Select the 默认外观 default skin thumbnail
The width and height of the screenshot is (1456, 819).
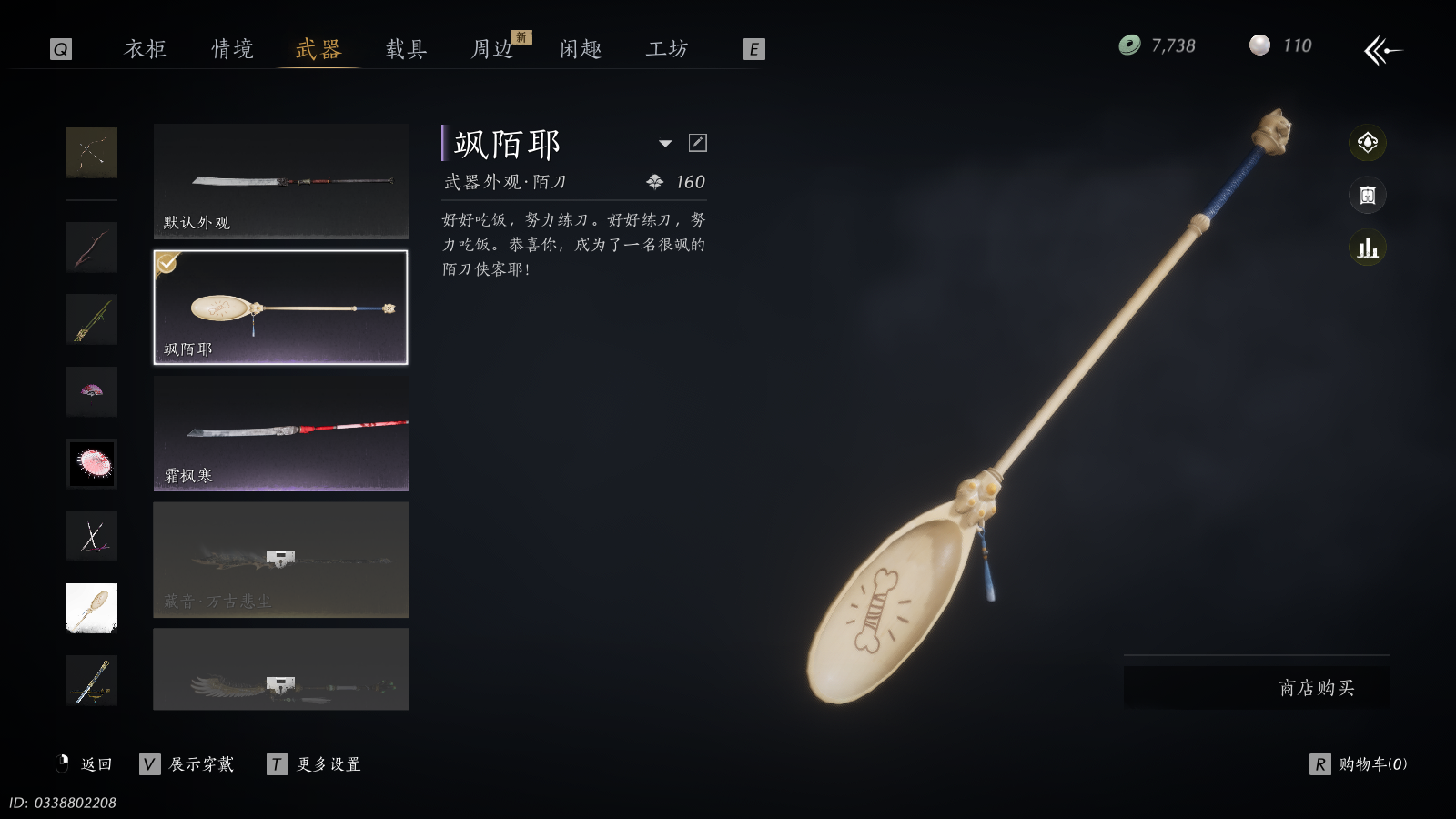click(281, 181)
